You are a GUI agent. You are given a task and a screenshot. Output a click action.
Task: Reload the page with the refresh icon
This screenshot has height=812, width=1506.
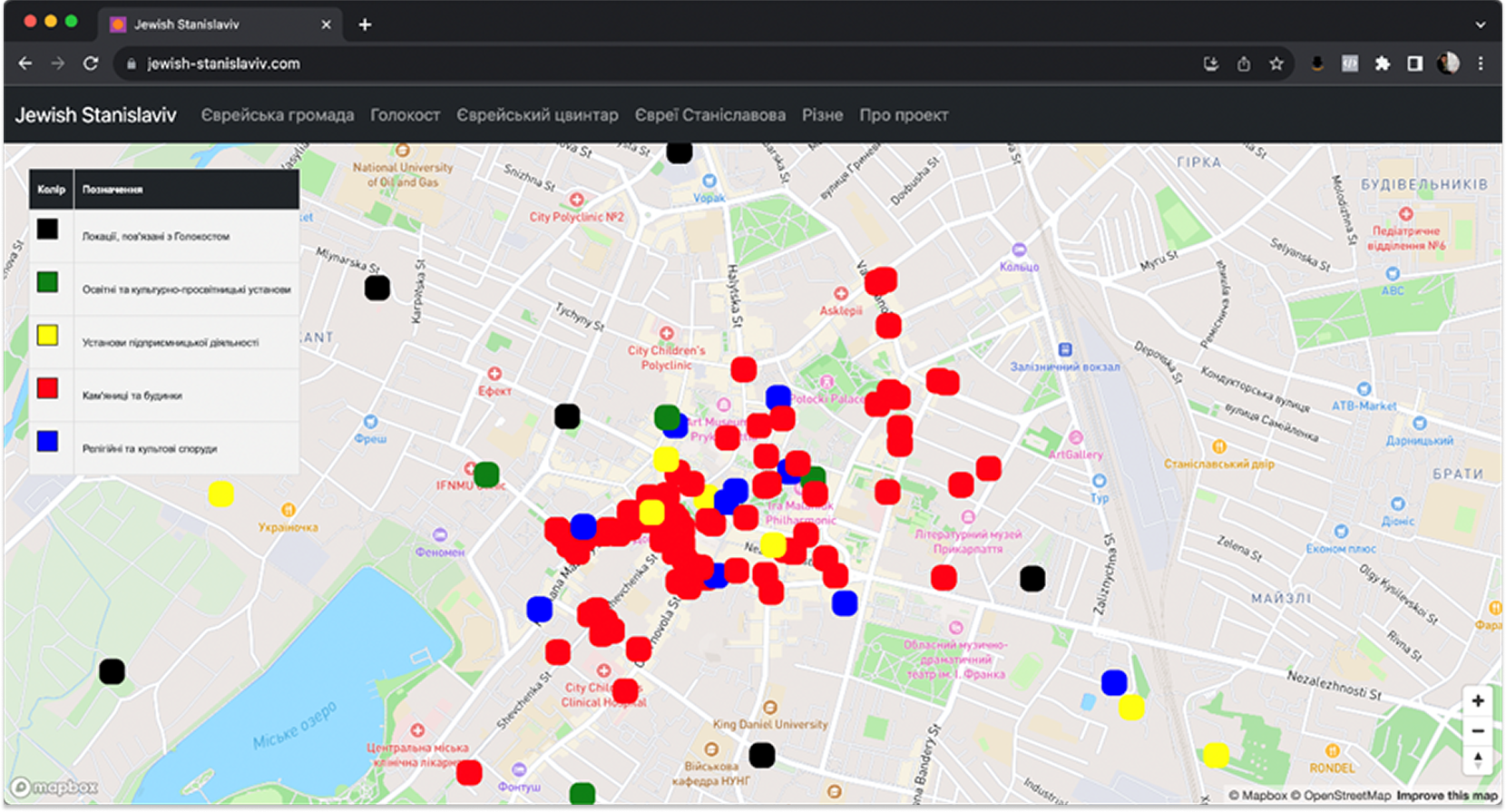click(91, 64)
